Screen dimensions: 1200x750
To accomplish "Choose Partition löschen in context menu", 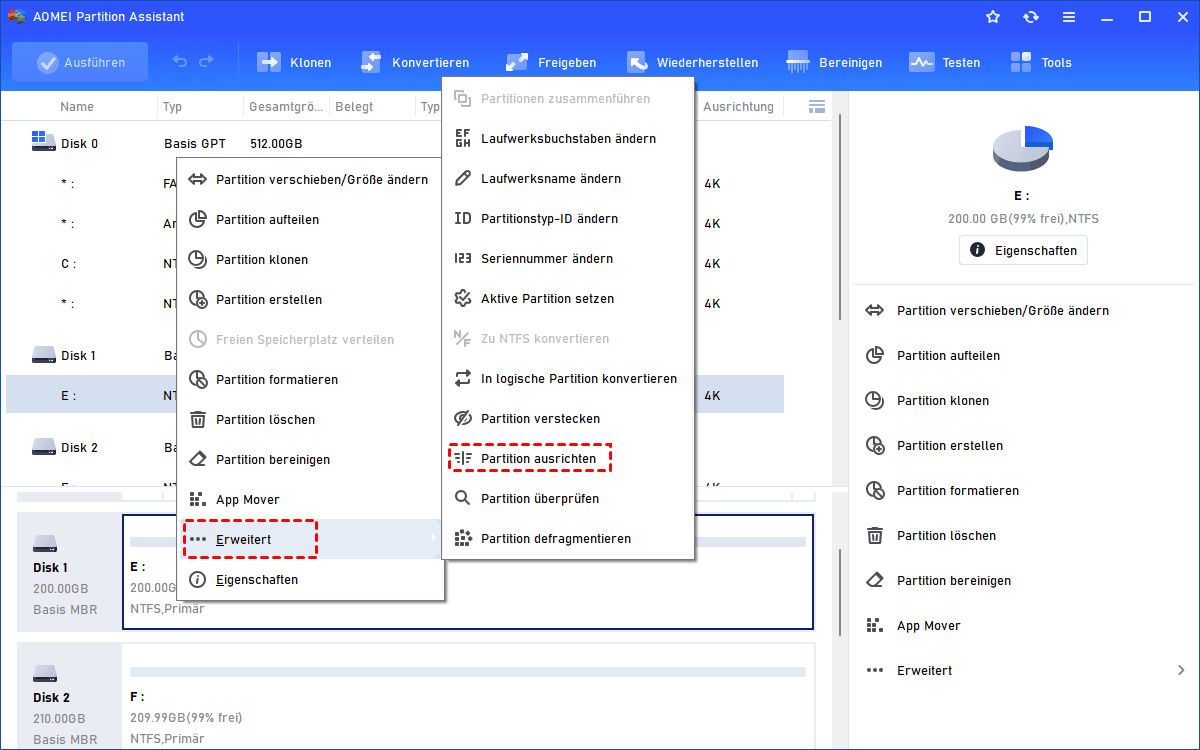I will pyautogui.click(x=310, y=420).
